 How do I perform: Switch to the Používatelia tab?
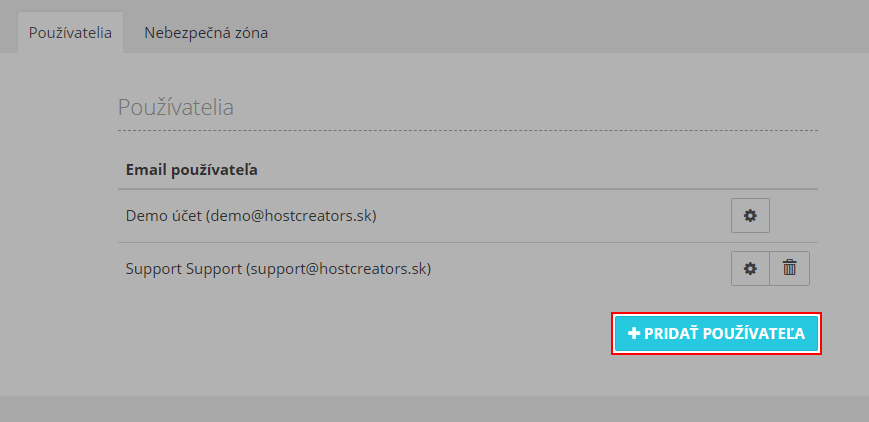[70, 33]
